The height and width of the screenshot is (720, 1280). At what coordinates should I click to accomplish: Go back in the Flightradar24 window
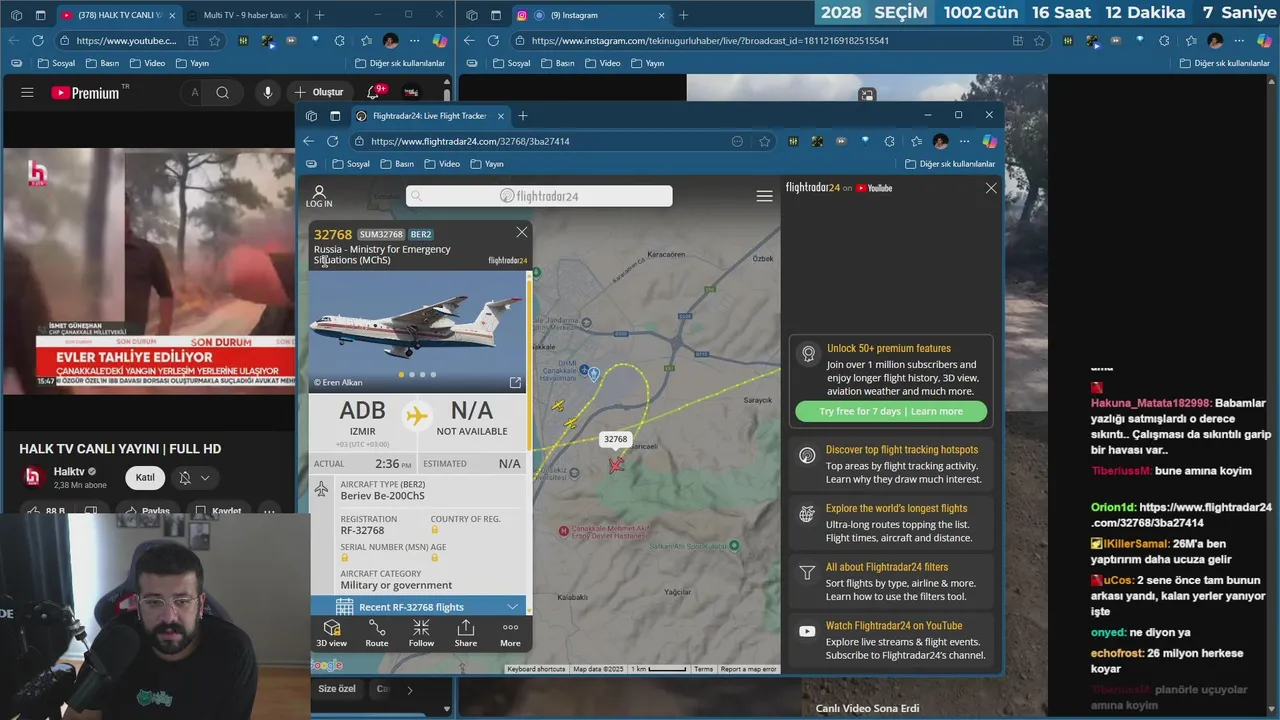point(308,141)
